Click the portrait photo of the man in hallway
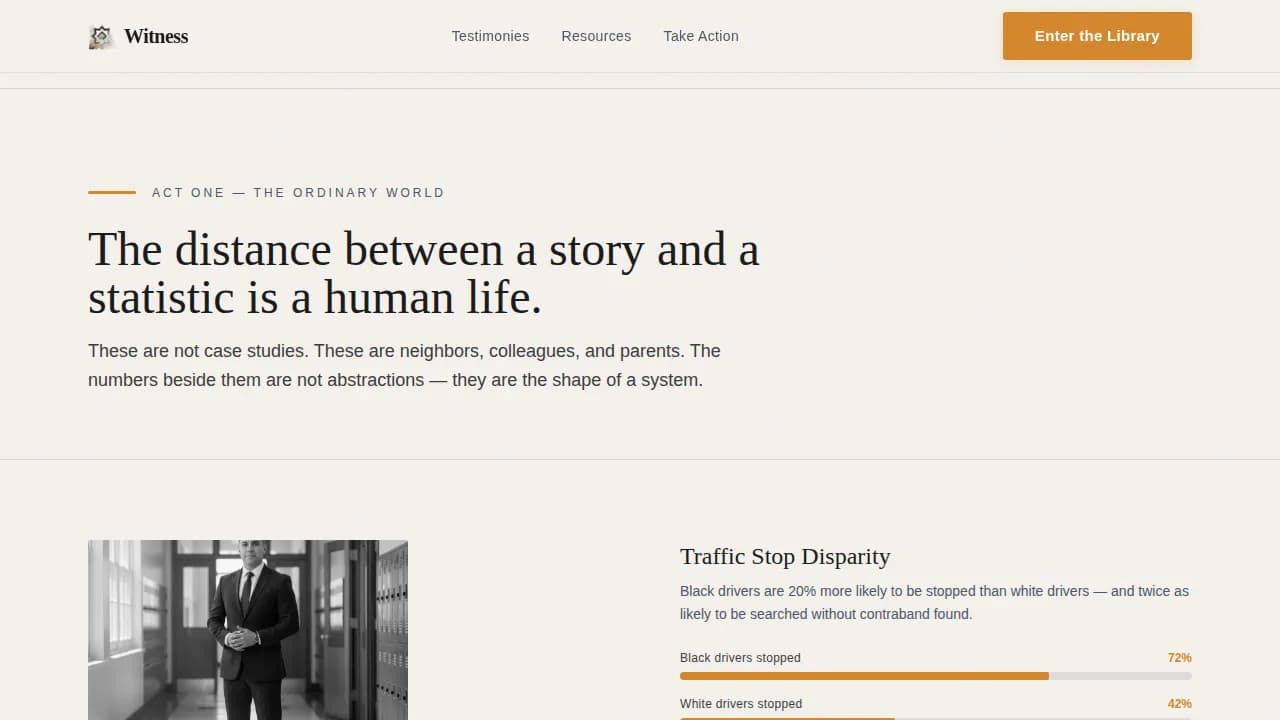Viewport: 1280px width, 720px height. pos(248,630)
